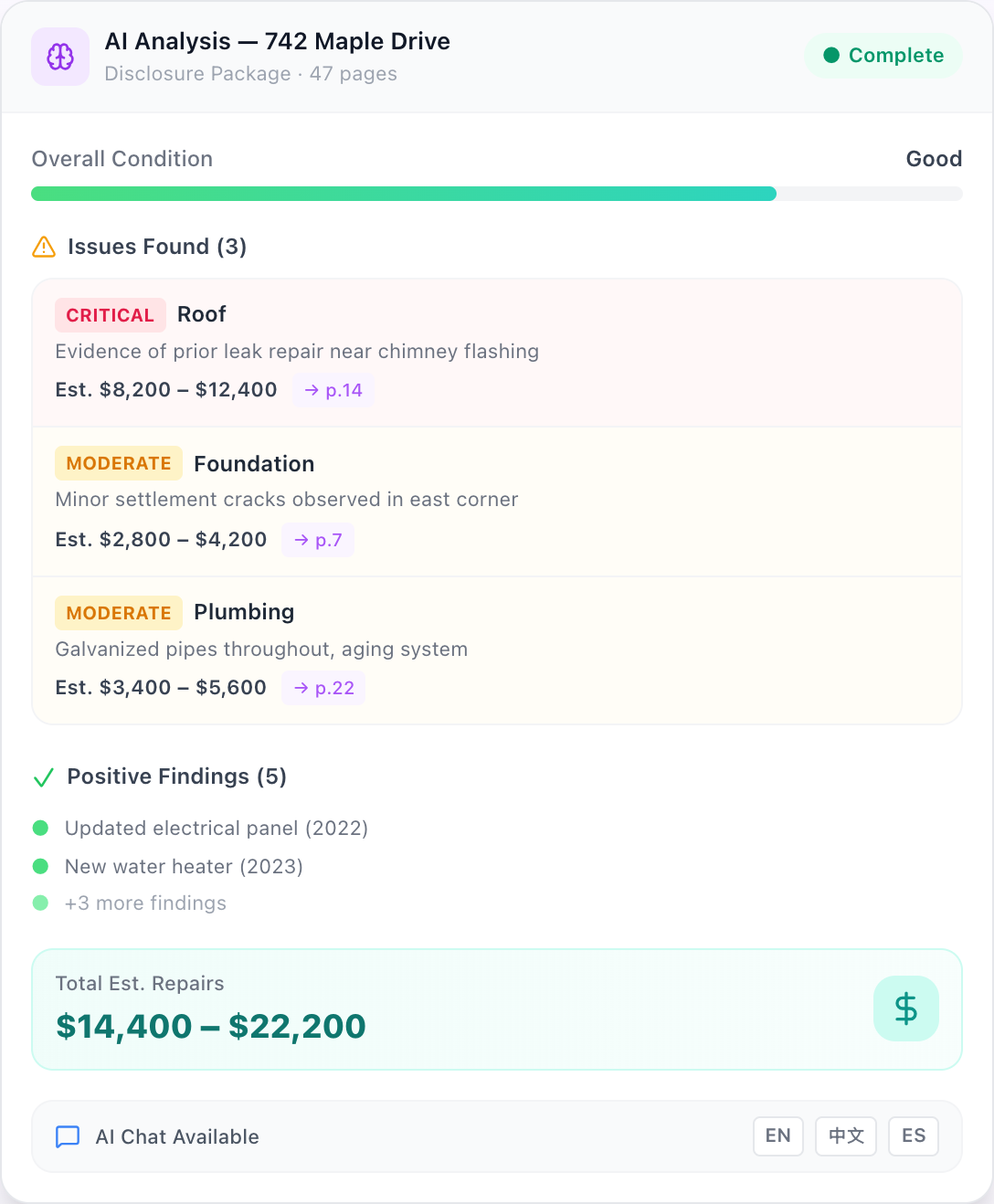The image size is (994, 1204).
Task: Click green bullet beside New water heater
Action: coord(40,866)
